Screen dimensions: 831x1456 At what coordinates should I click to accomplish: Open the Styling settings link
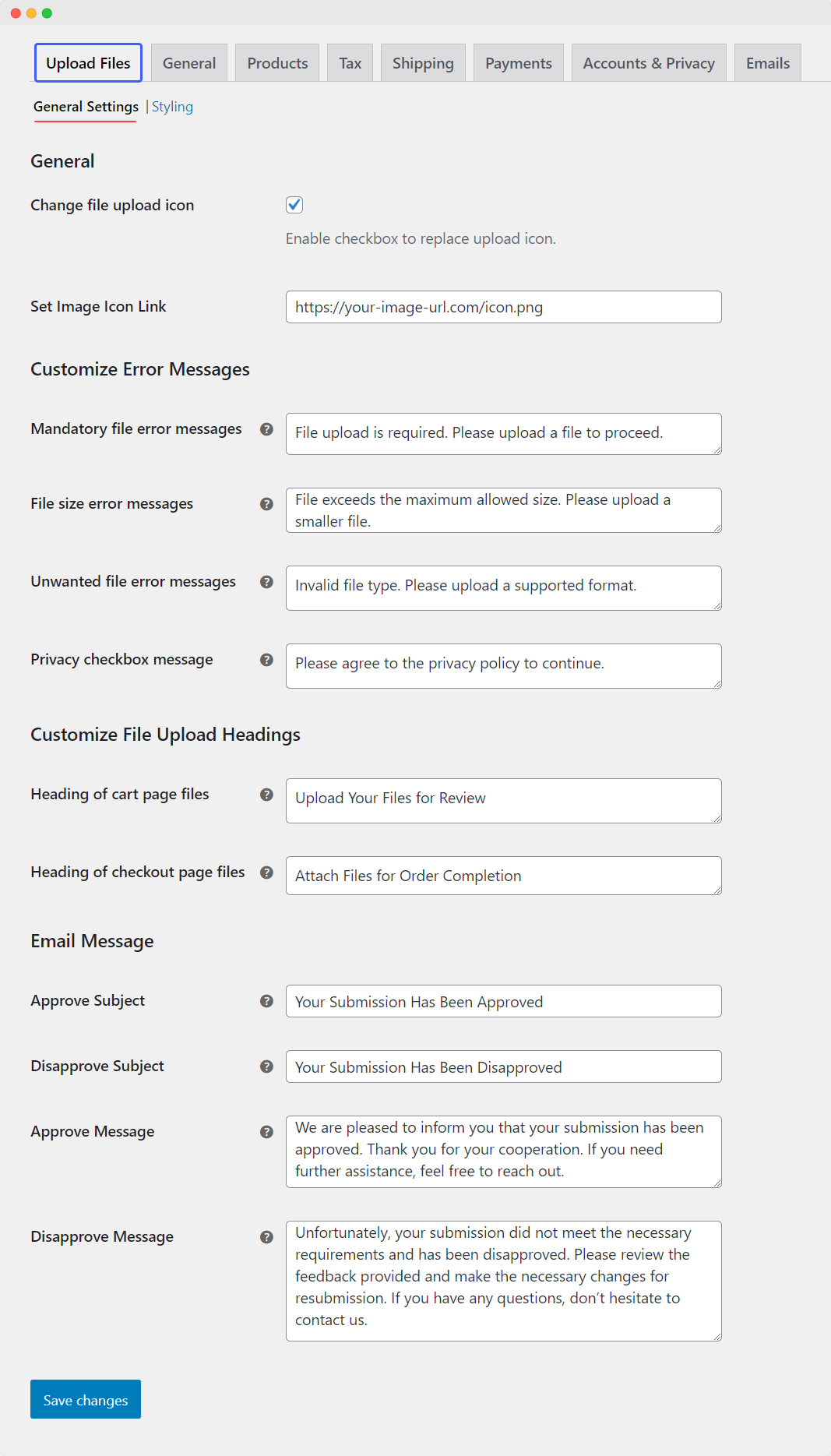coord(172,107)
